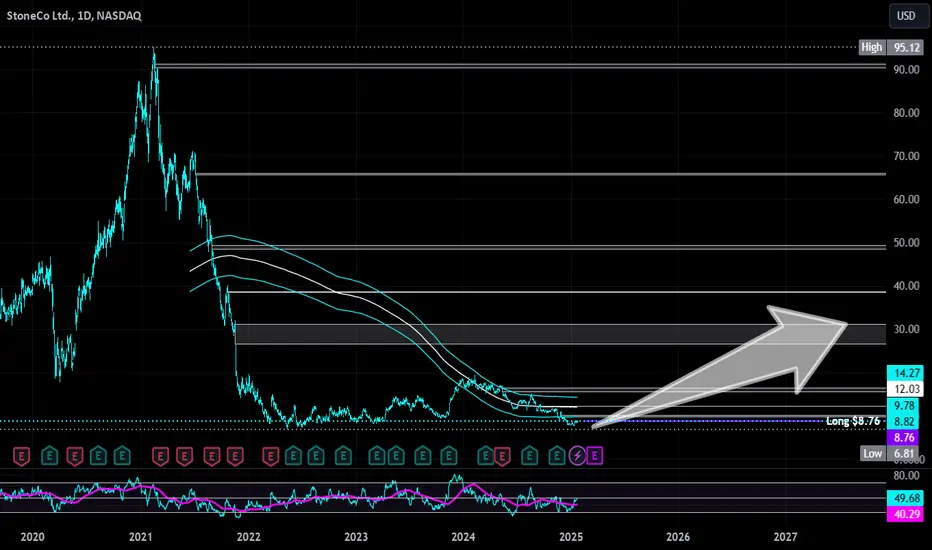The width and height of the screenshot is (932, 550).
Task: Click the 2022 label on the time axis
Action: (x=248, y=538)
